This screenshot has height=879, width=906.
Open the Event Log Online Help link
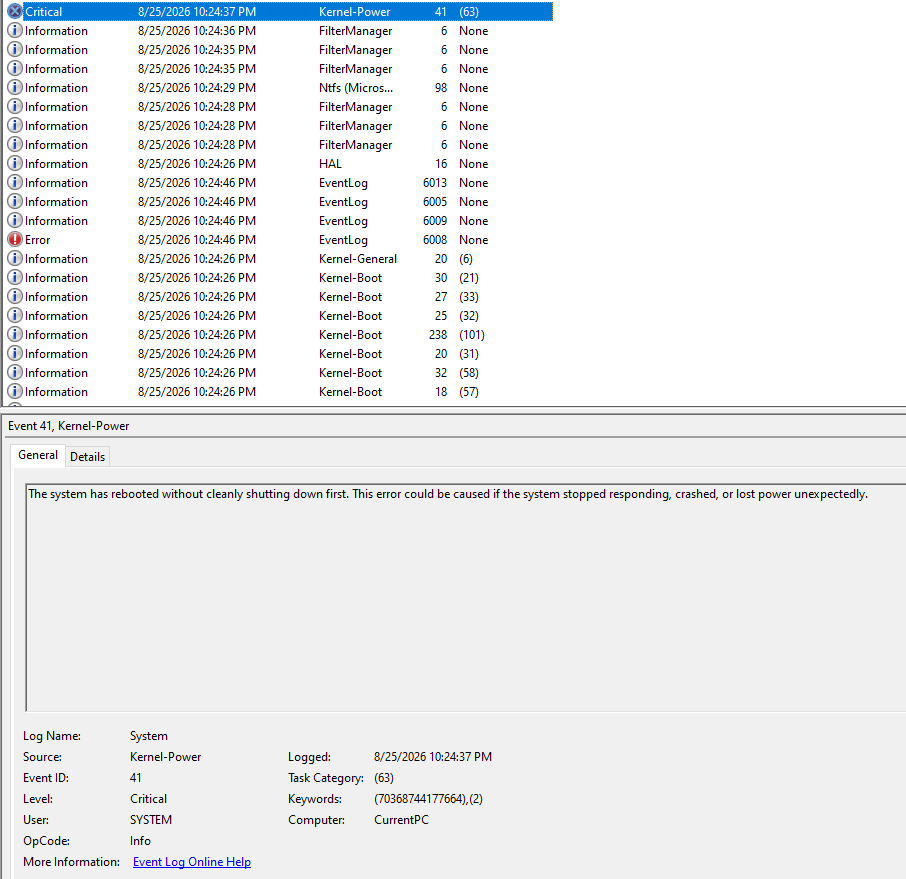point(192,862)
